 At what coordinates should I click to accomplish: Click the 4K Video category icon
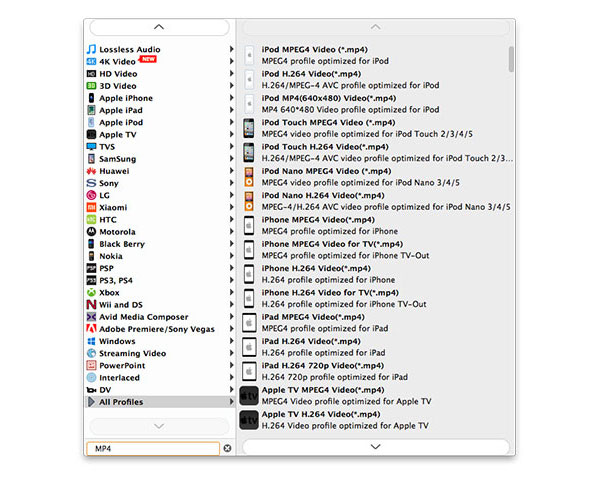coord(91,61)
